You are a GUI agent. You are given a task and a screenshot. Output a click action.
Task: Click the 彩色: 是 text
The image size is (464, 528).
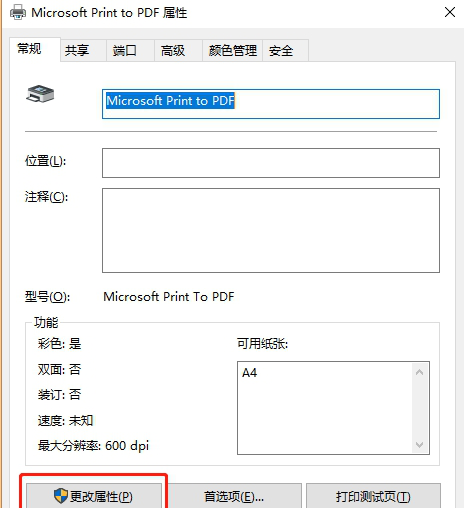coord(60,344)
